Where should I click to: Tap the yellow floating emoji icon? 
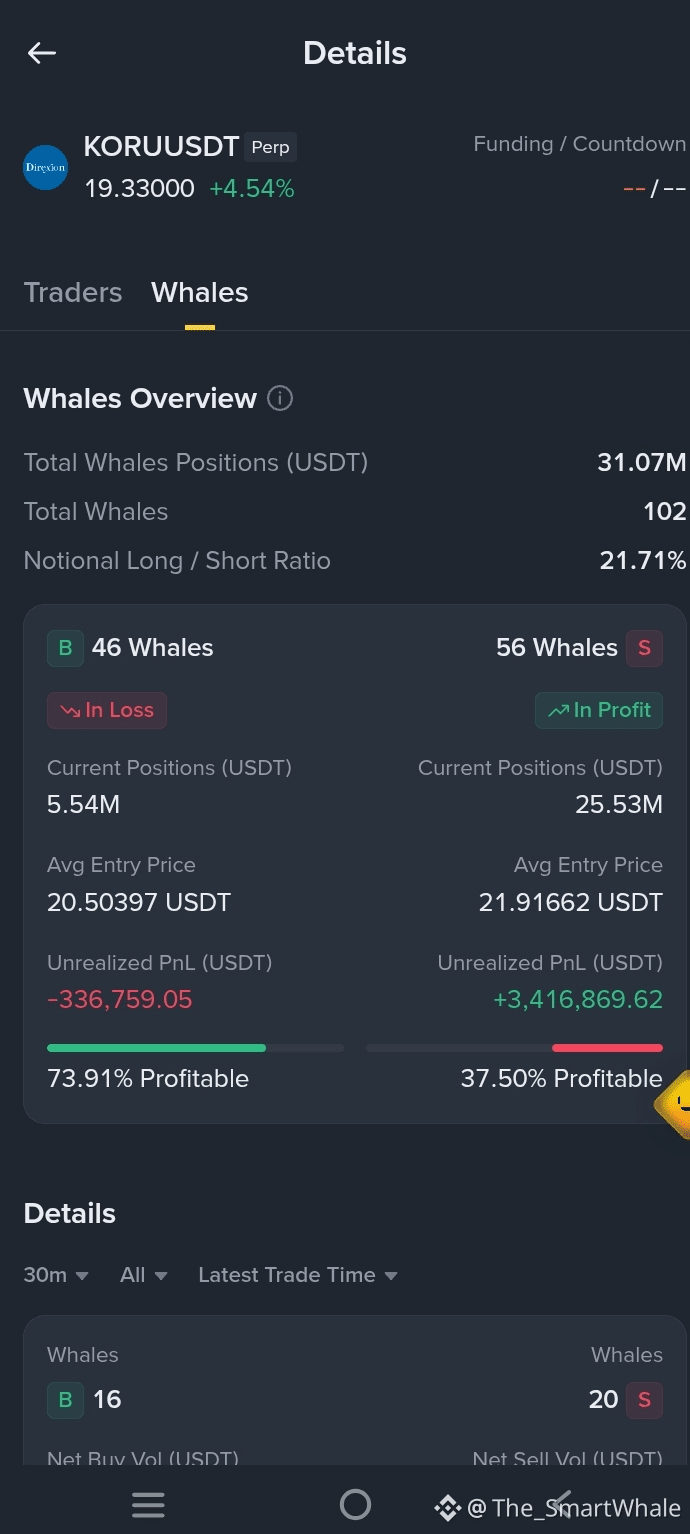[x=674, y=1104]
